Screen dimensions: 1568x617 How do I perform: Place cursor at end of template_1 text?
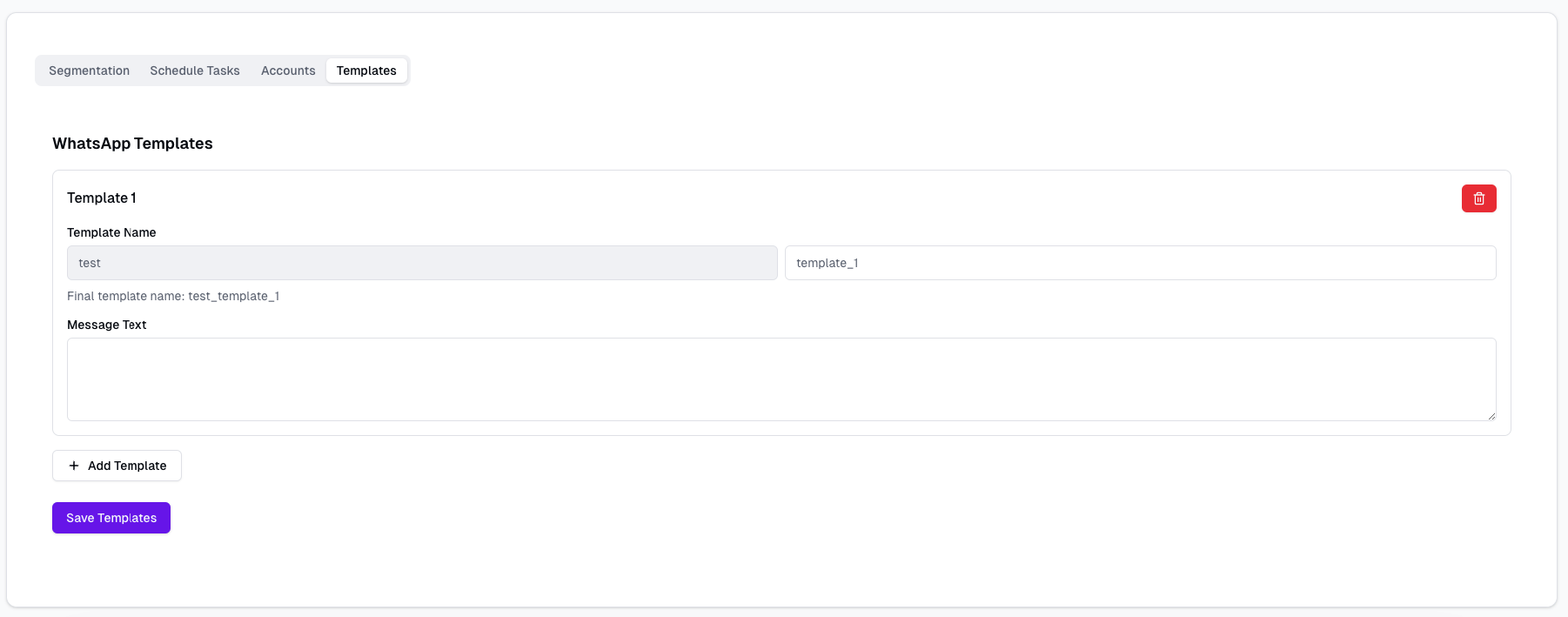click(x=860, y=263)
